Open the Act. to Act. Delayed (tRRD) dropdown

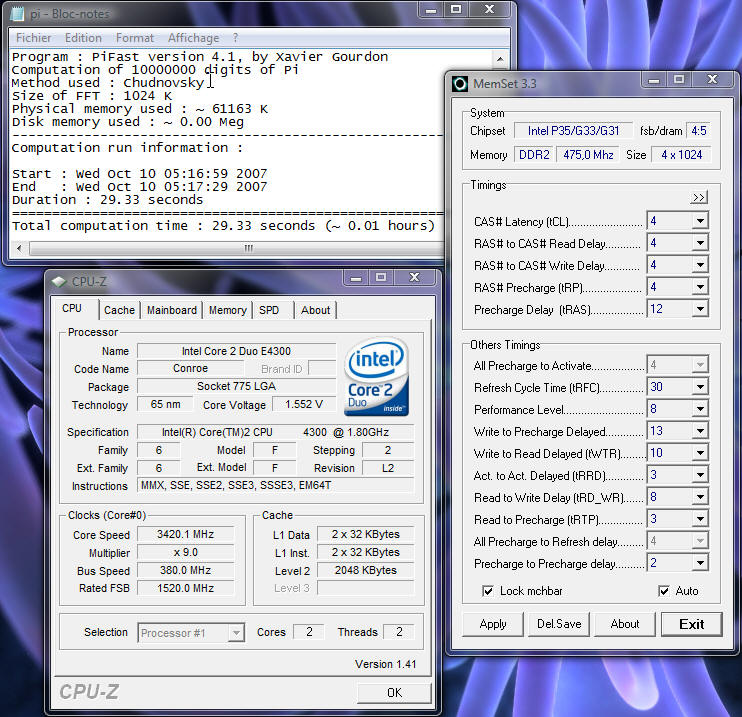point(700,475)
